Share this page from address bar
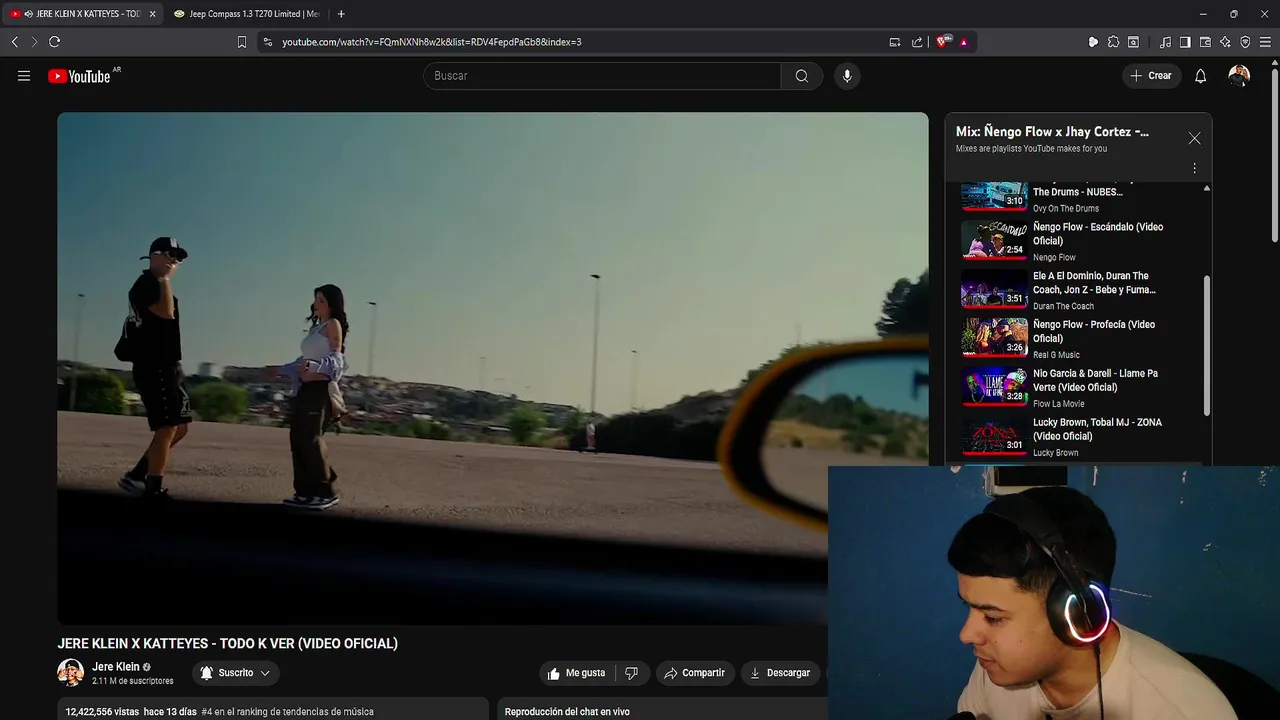 917,42
